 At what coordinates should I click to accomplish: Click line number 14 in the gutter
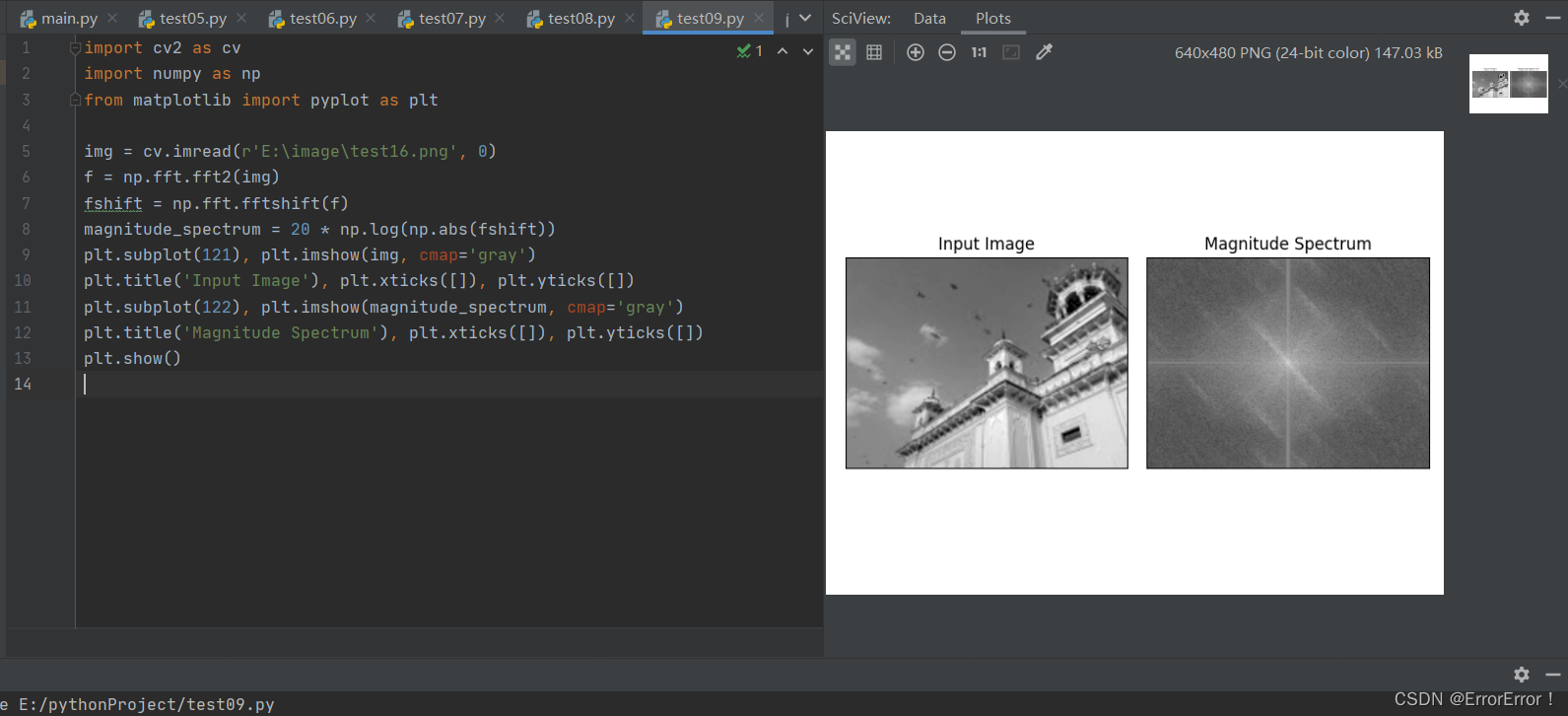pos(23,384)
